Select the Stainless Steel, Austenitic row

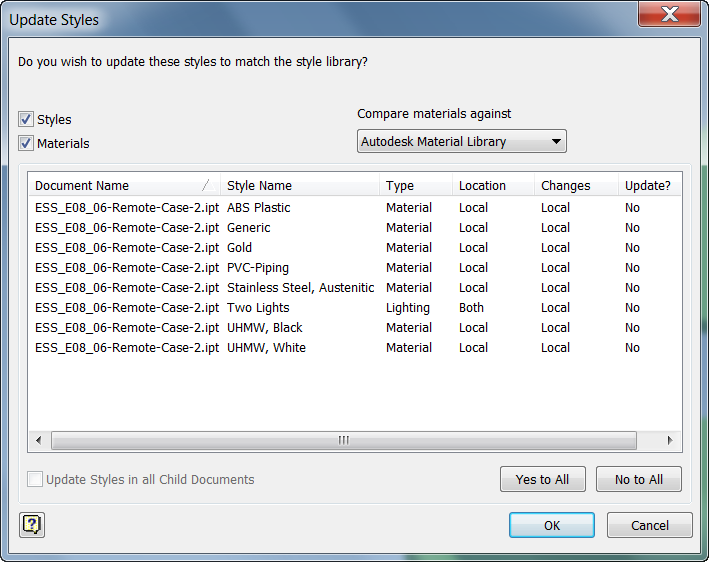tap(355, 288)
